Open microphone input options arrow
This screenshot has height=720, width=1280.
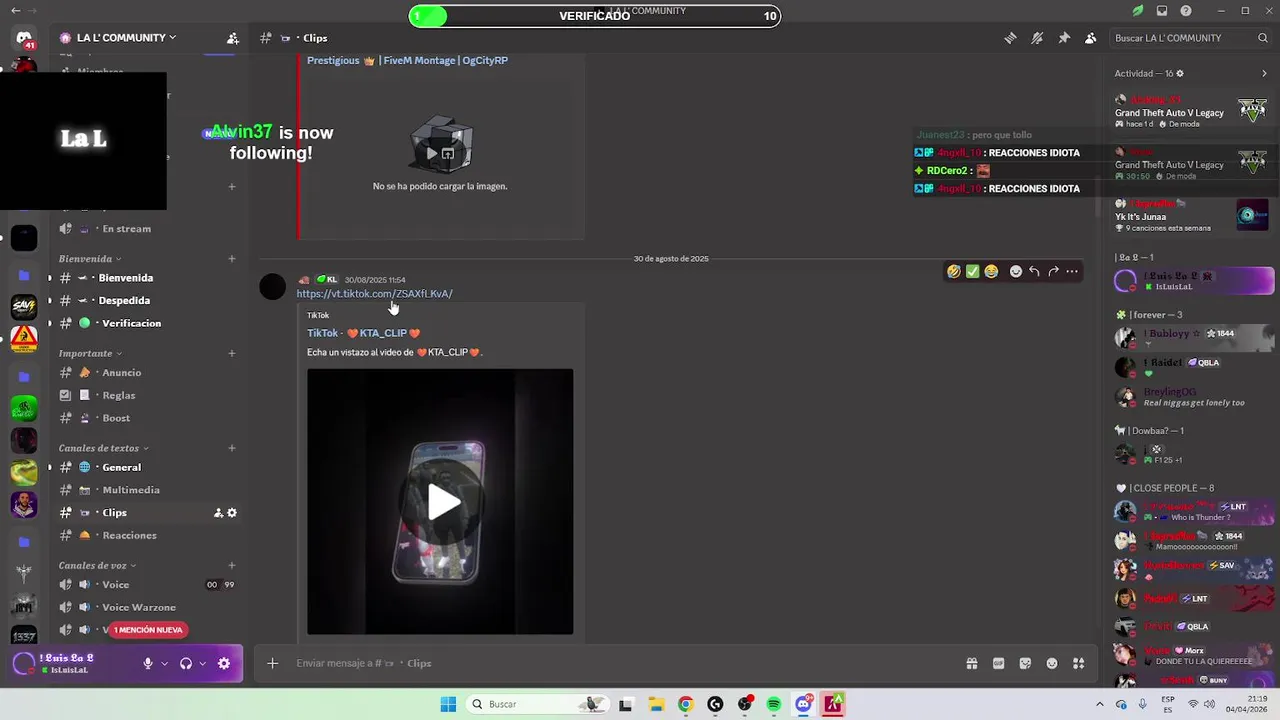point(164,663)
